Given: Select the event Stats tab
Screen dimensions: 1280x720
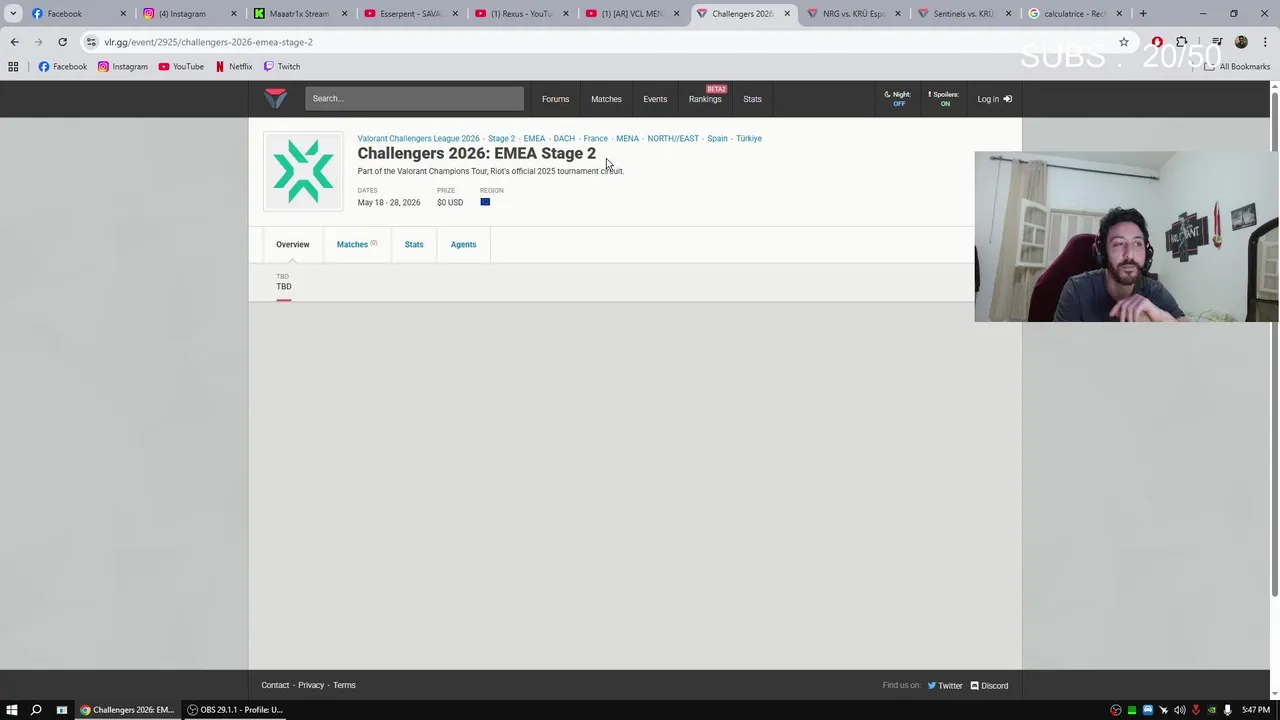Looking at the screenshot, I should coord(414,244).
